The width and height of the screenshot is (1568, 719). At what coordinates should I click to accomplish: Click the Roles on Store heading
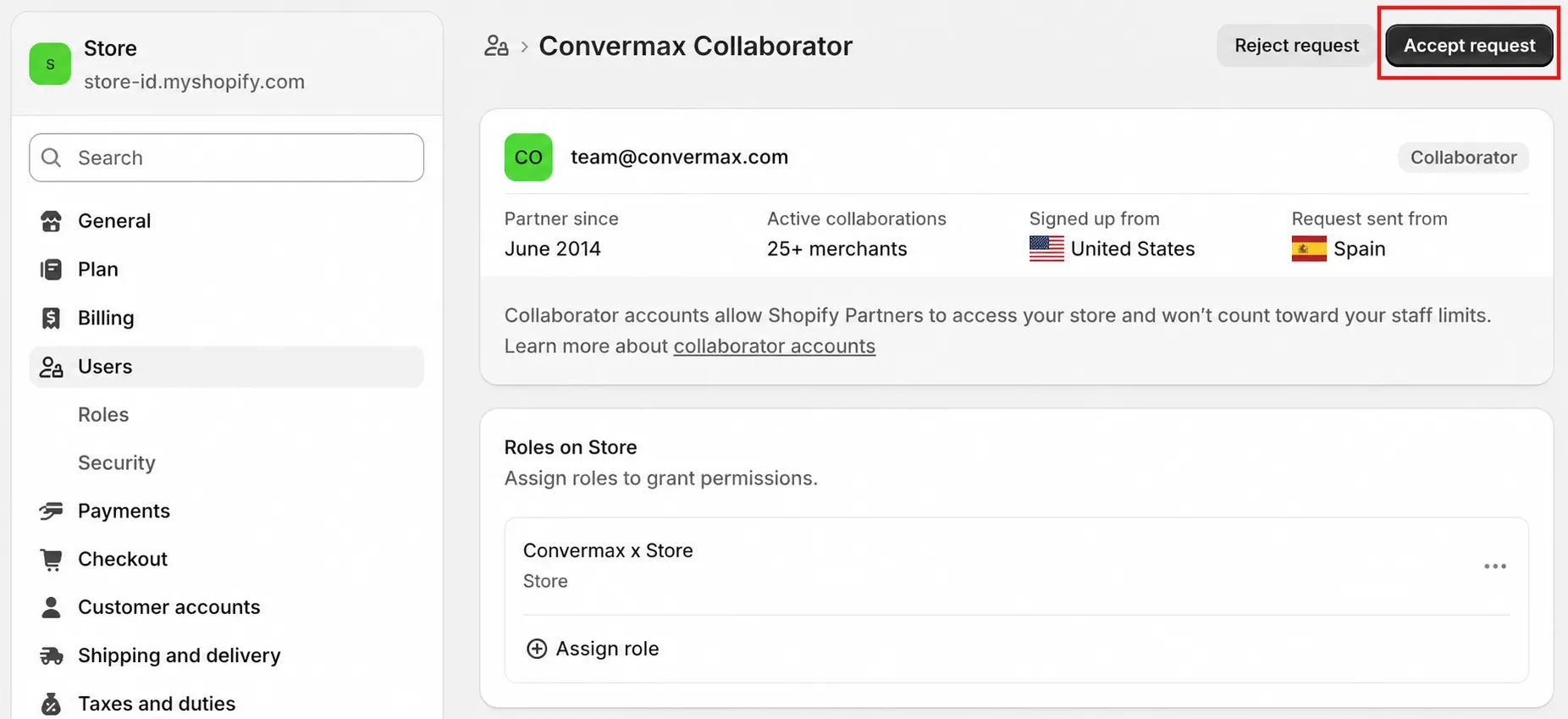(571, 447)
